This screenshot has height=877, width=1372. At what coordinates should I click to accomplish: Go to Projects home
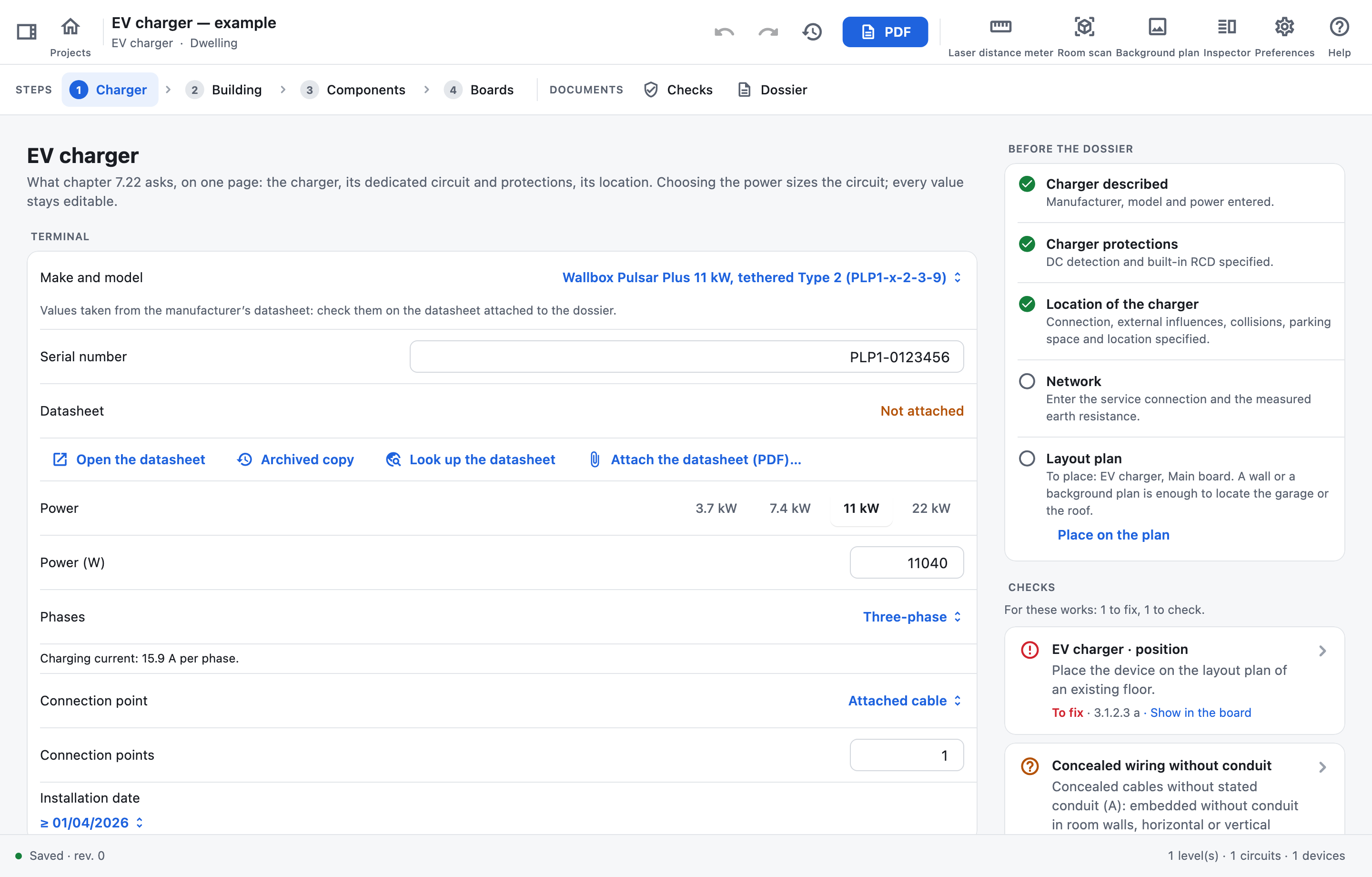pos(70,37)
